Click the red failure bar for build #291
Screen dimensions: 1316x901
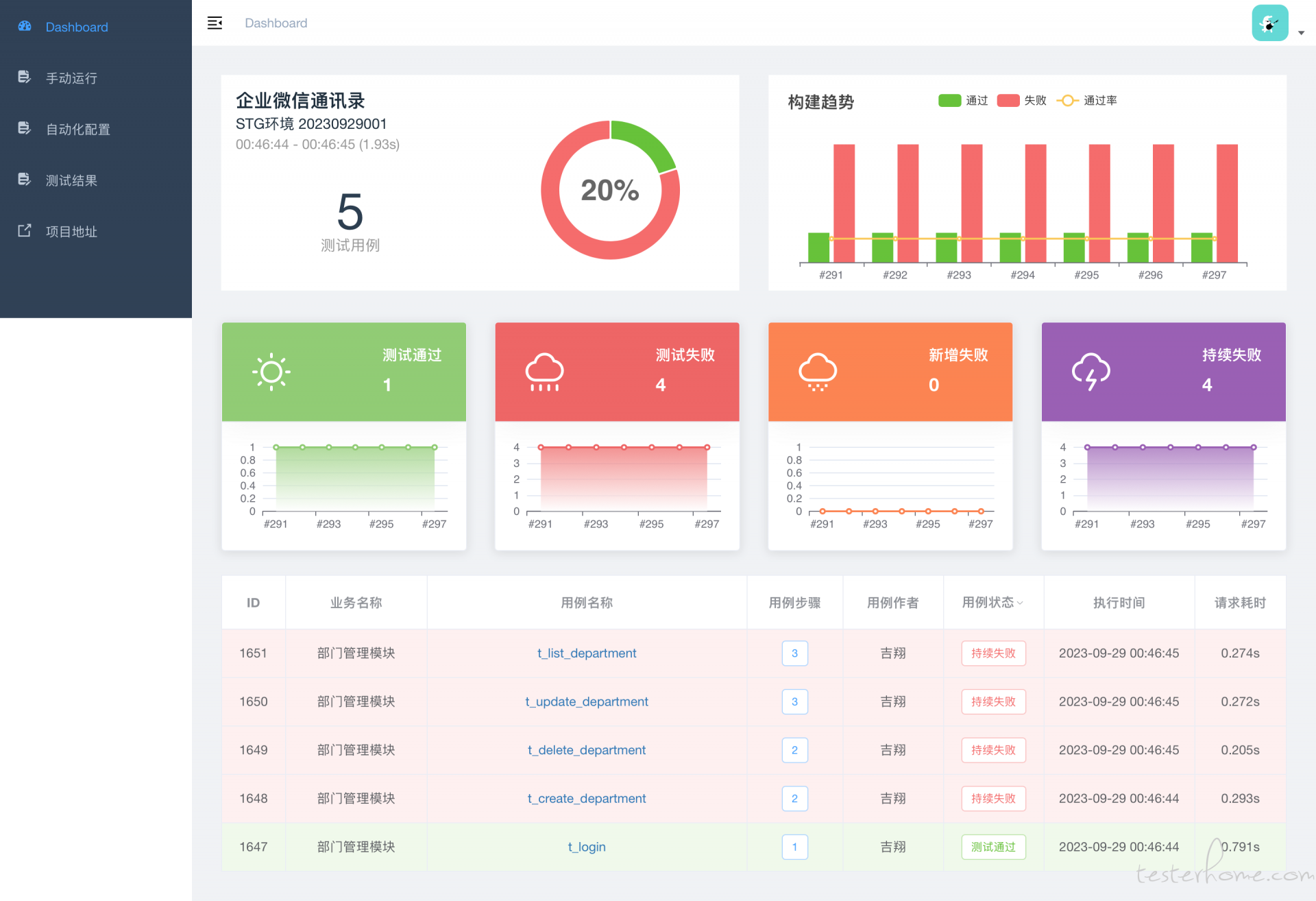point(844,203)
